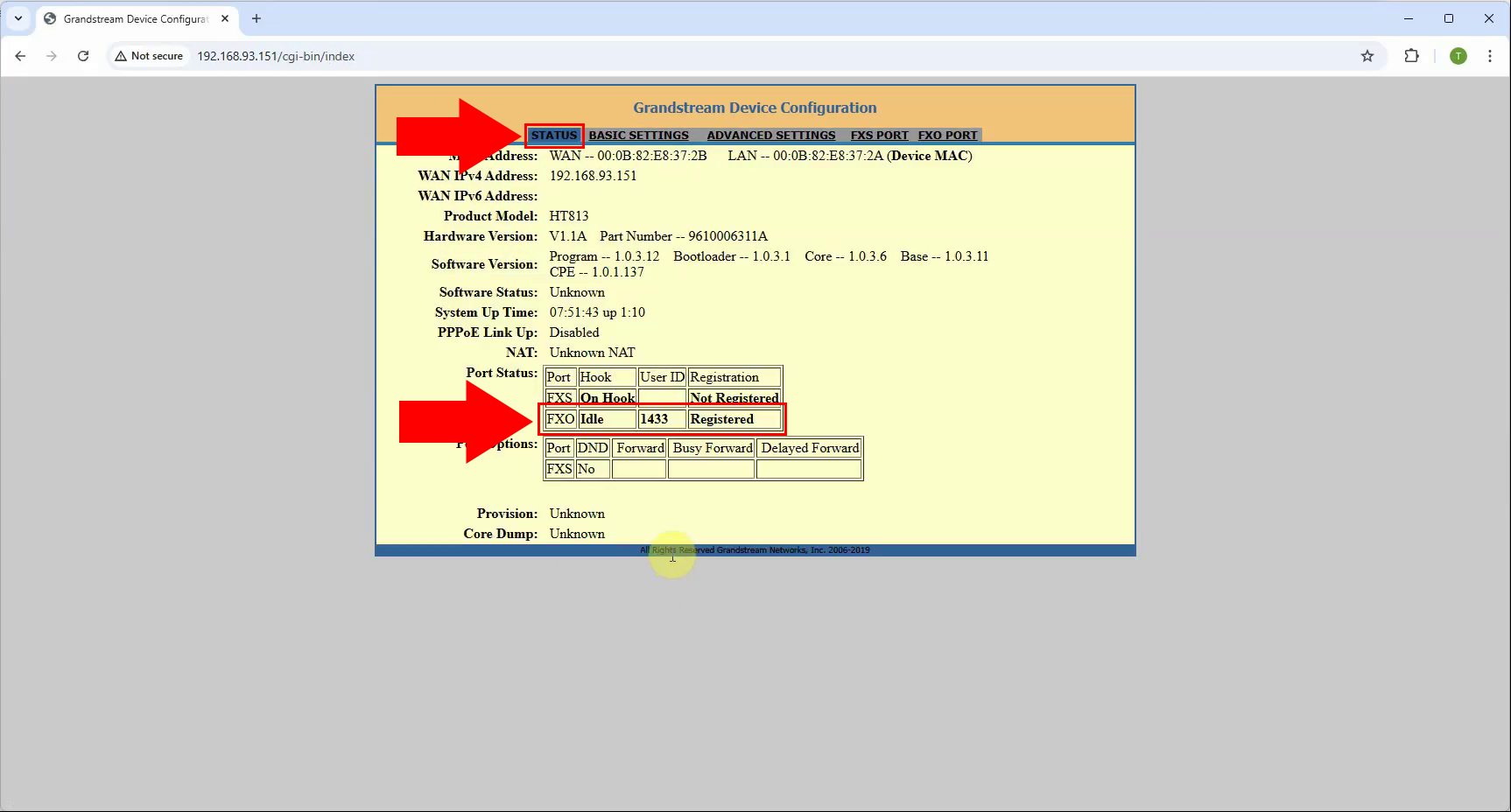Screen dimensions: 1511x812
Task: Click the Core Dump Unknown value
Action: coord(577,534)
